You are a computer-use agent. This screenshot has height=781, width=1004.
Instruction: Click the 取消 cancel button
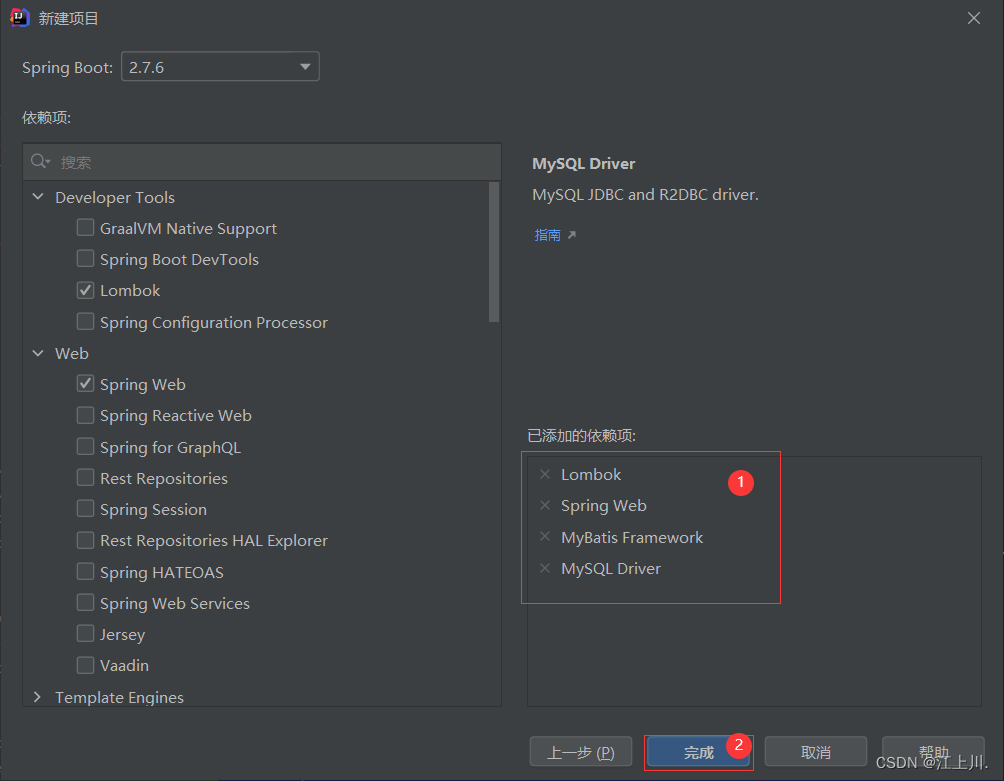click(x=816, y=752)
